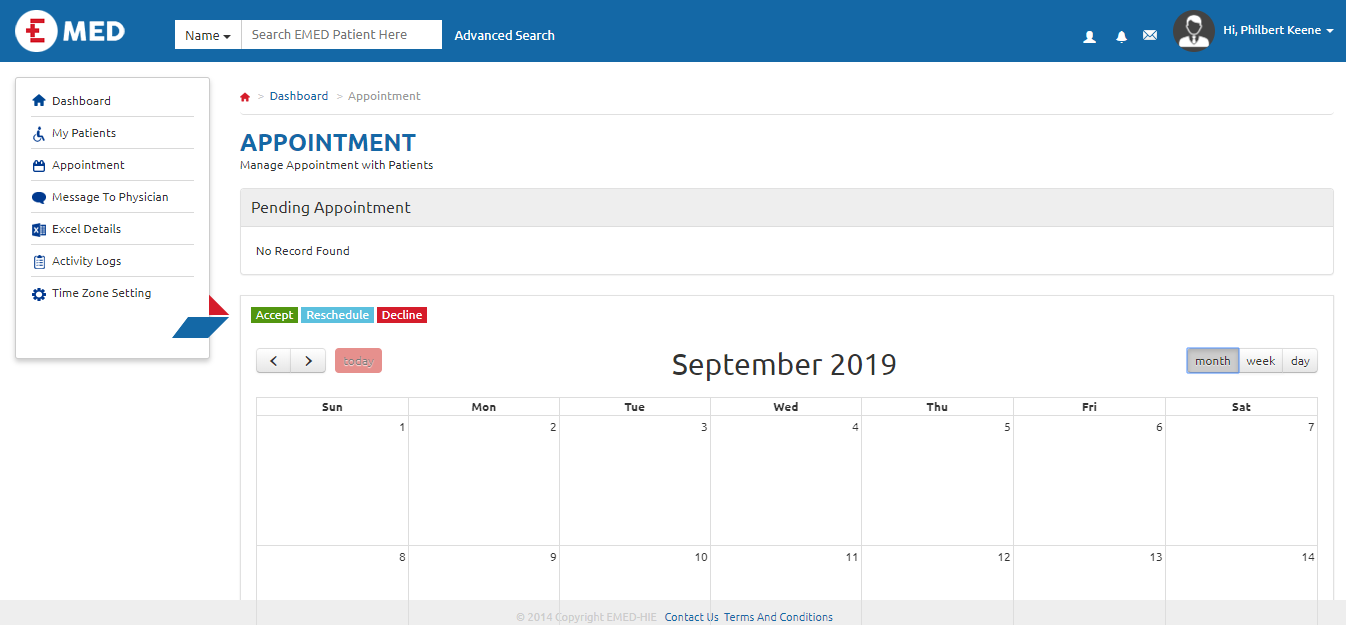Viewport: 1346px width, 625px height.
Task: Click the Time Zone Setting gear icon
Action: pos(39,294)
